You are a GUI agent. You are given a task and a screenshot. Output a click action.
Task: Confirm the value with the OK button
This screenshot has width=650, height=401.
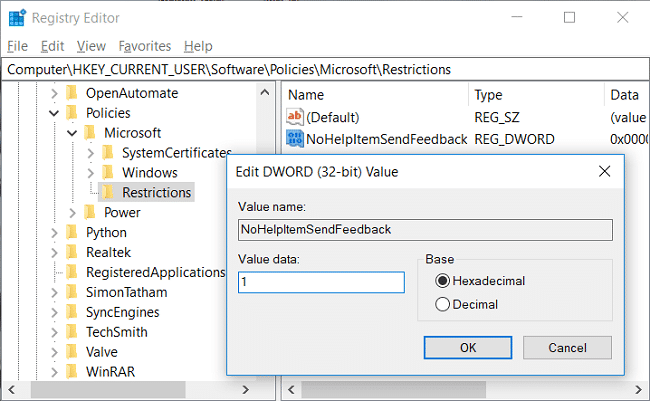468,348
